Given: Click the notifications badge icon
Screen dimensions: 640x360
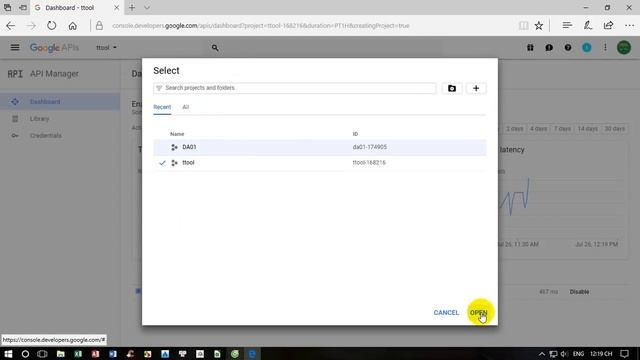Looking at the screenshot, I should click(587, 48).
